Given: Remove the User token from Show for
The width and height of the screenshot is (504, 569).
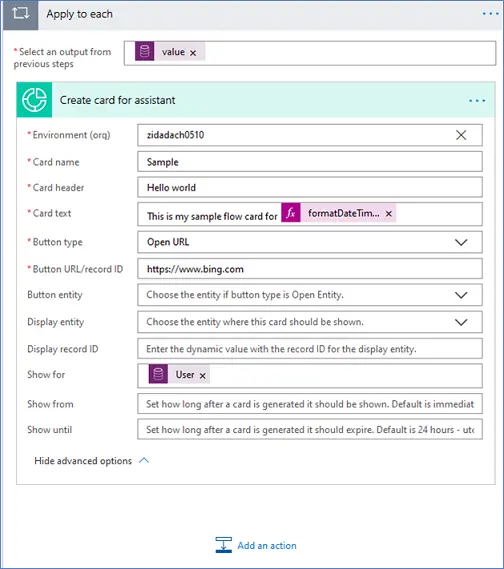Looking at the screenshot, I should coord(202,376).
